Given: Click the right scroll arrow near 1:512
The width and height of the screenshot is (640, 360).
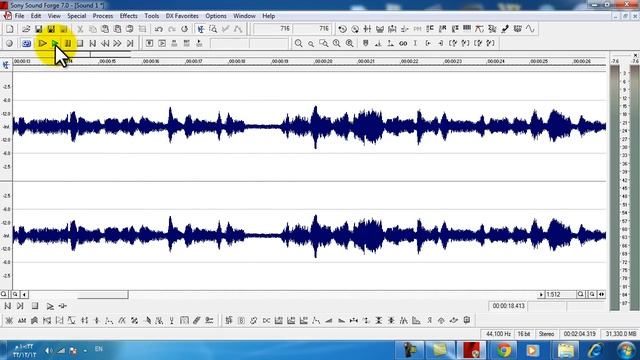Looking at the screenshot, I should tap(541, 294).
